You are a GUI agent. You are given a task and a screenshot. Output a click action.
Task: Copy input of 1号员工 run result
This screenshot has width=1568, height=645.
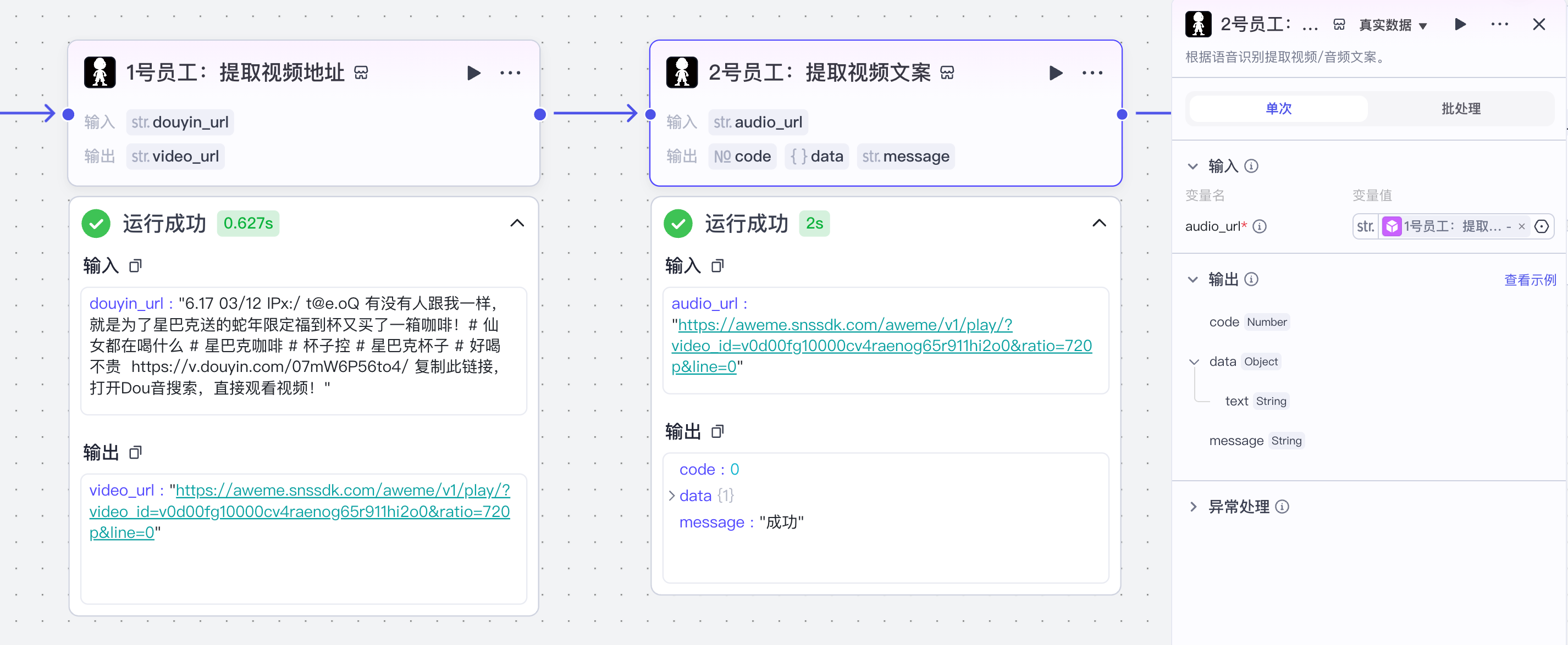[x=135, y=266]
